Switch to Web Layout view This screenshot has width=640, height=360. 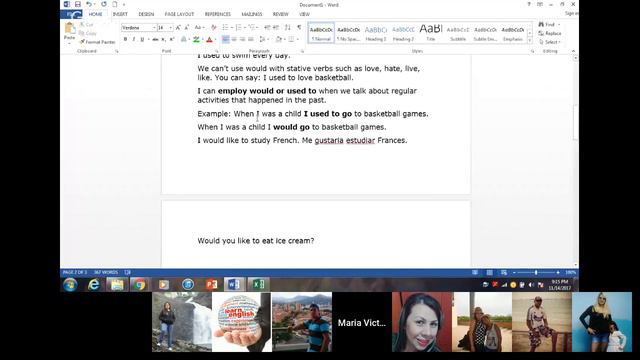point(504,272)
